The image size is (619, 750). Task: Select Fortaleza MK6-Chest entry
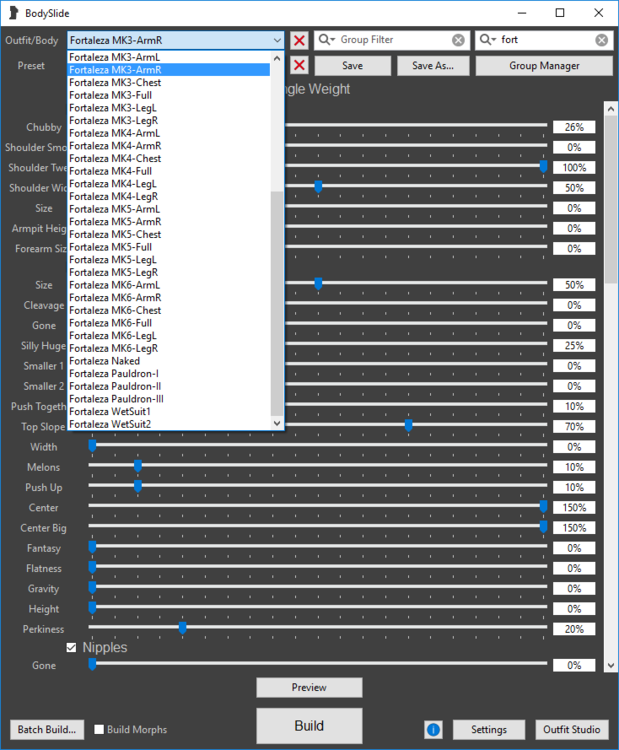pos(169,310)
